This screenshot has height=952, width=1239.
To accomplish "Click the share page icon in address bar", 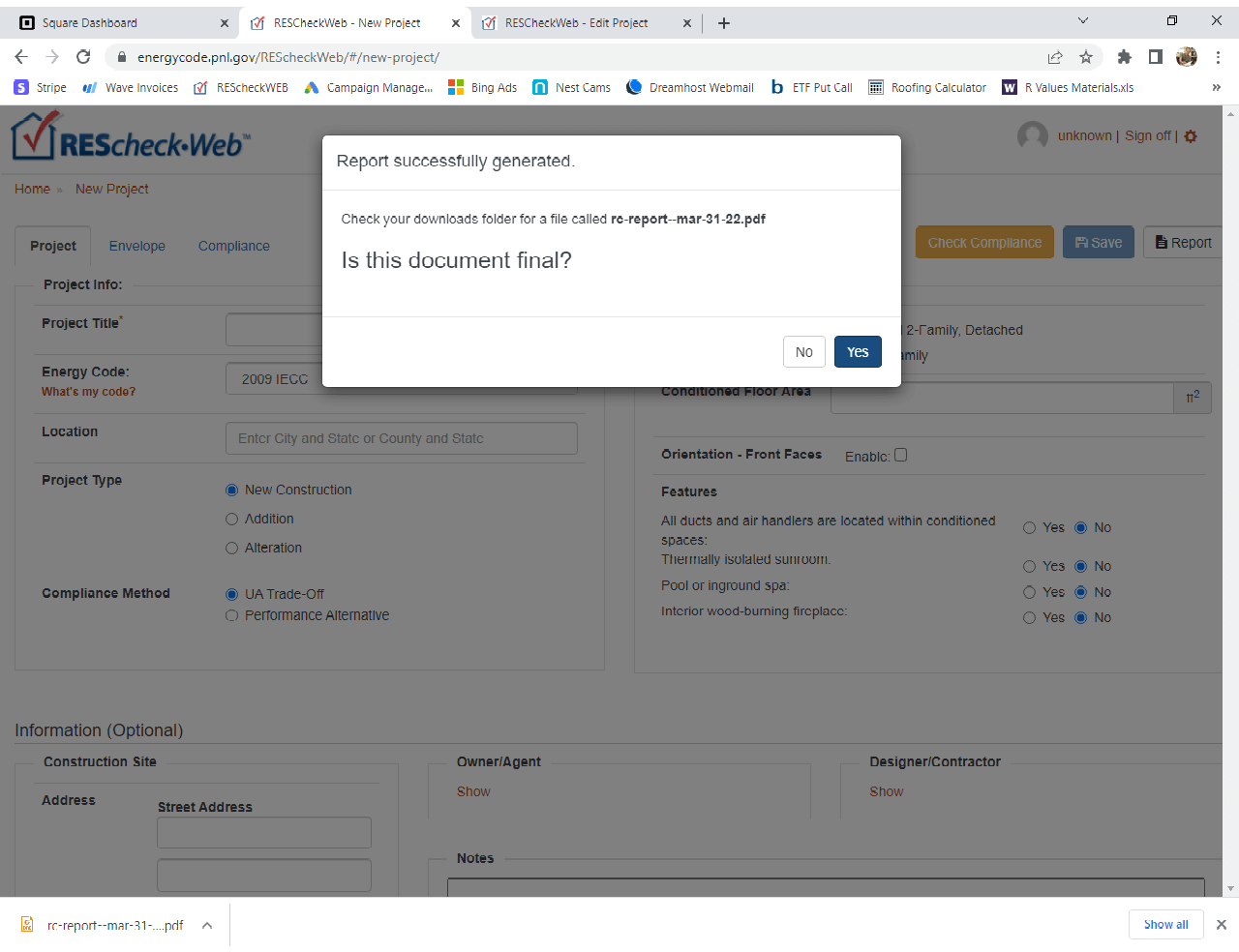I will click(x=1055, y=57).
